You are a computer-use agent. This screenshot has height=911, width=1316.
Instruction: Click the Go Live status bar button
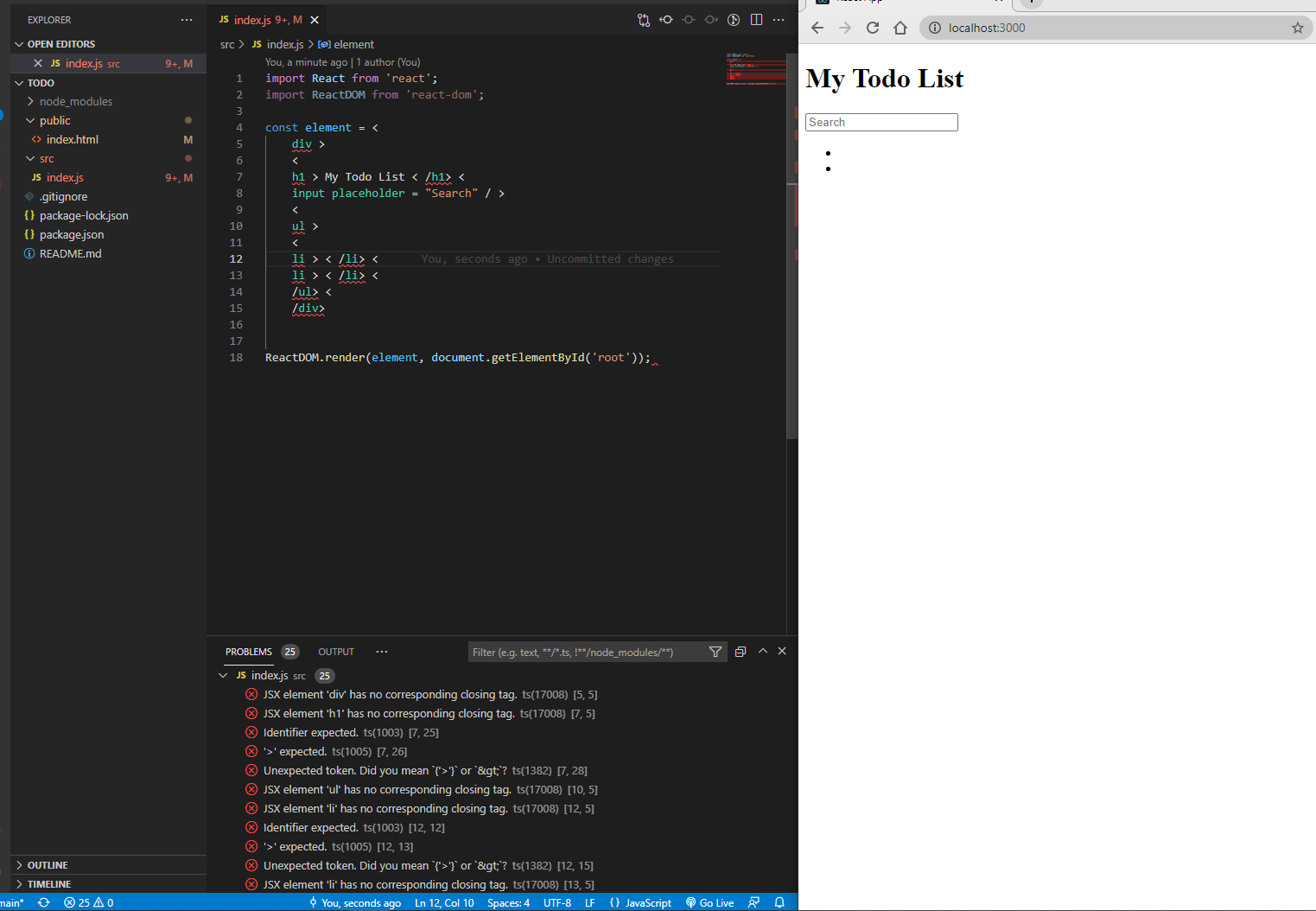710,902
